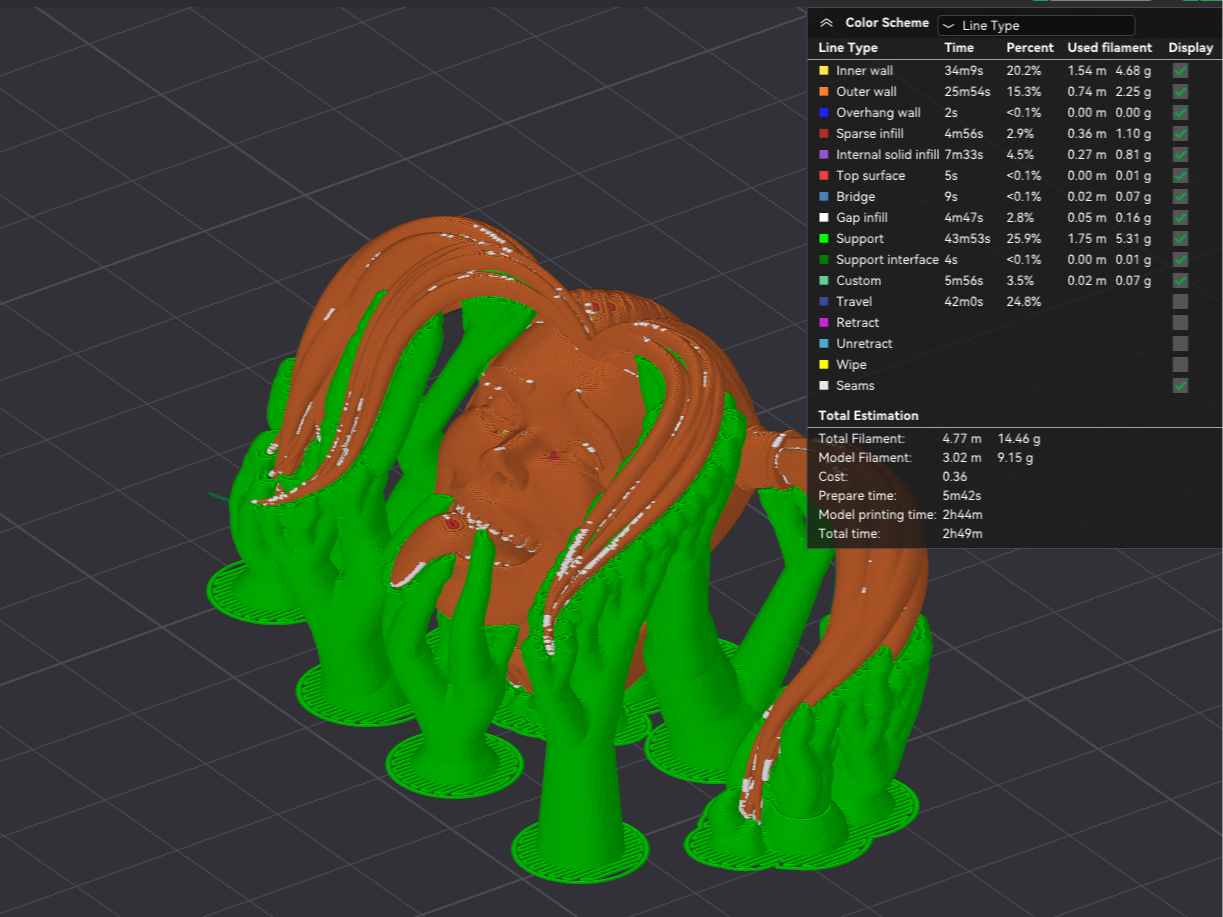
Task: Toggle Sparse infill display checkbox
Action: [1180, 133]
